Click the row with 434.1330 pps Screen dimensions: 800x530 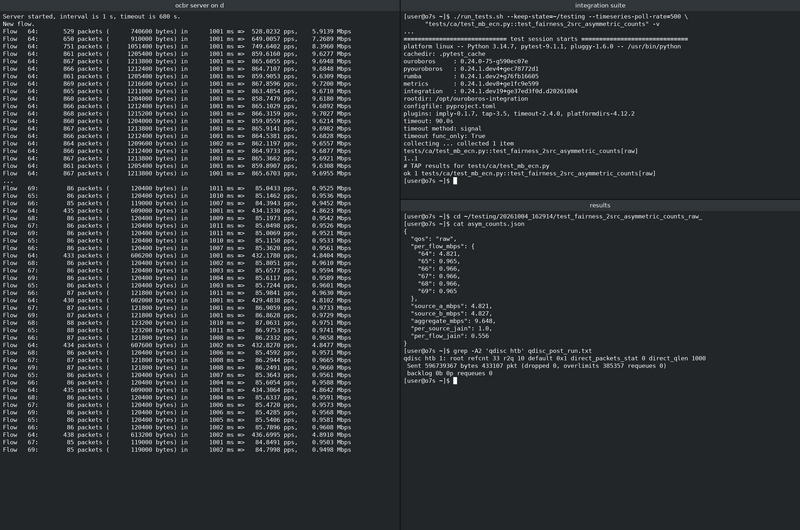177,211
